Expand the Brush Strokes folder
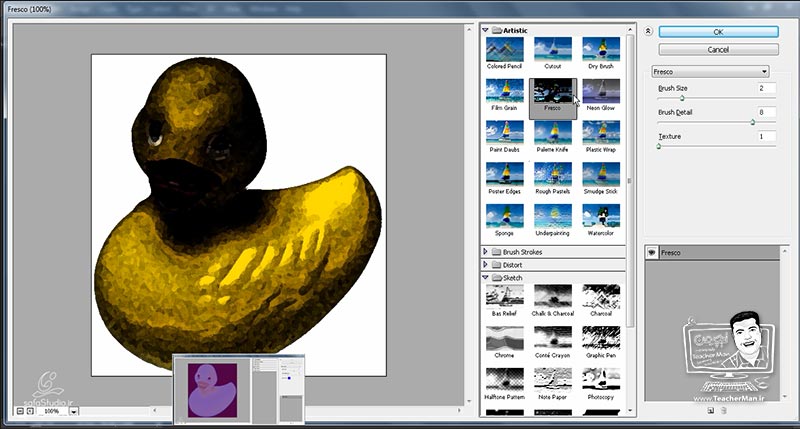The height and width of the screenshot is (429, 800). click(485, 251)
